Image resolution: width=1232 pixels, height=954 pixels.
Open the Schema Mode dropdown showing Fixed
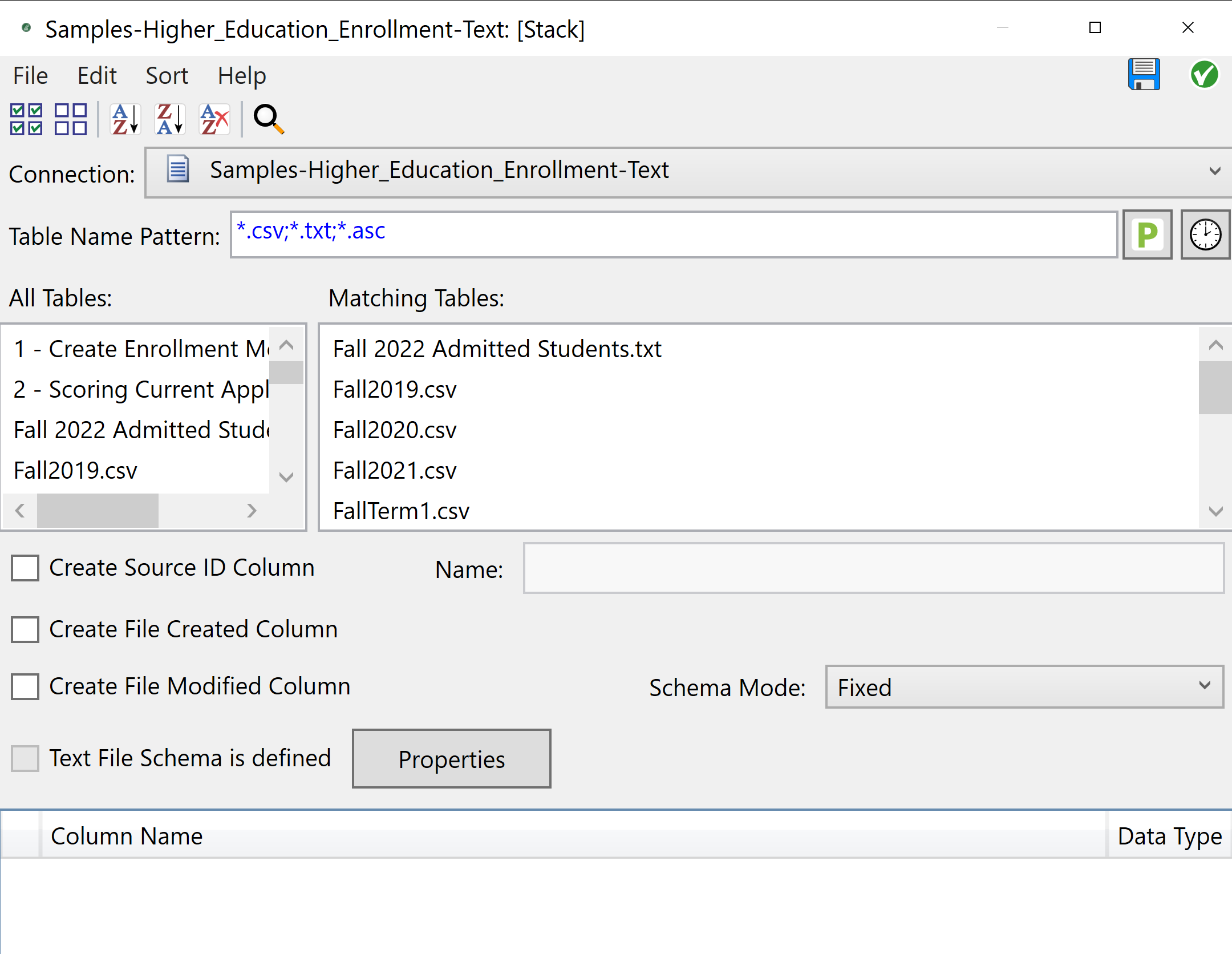point(1204,687)
